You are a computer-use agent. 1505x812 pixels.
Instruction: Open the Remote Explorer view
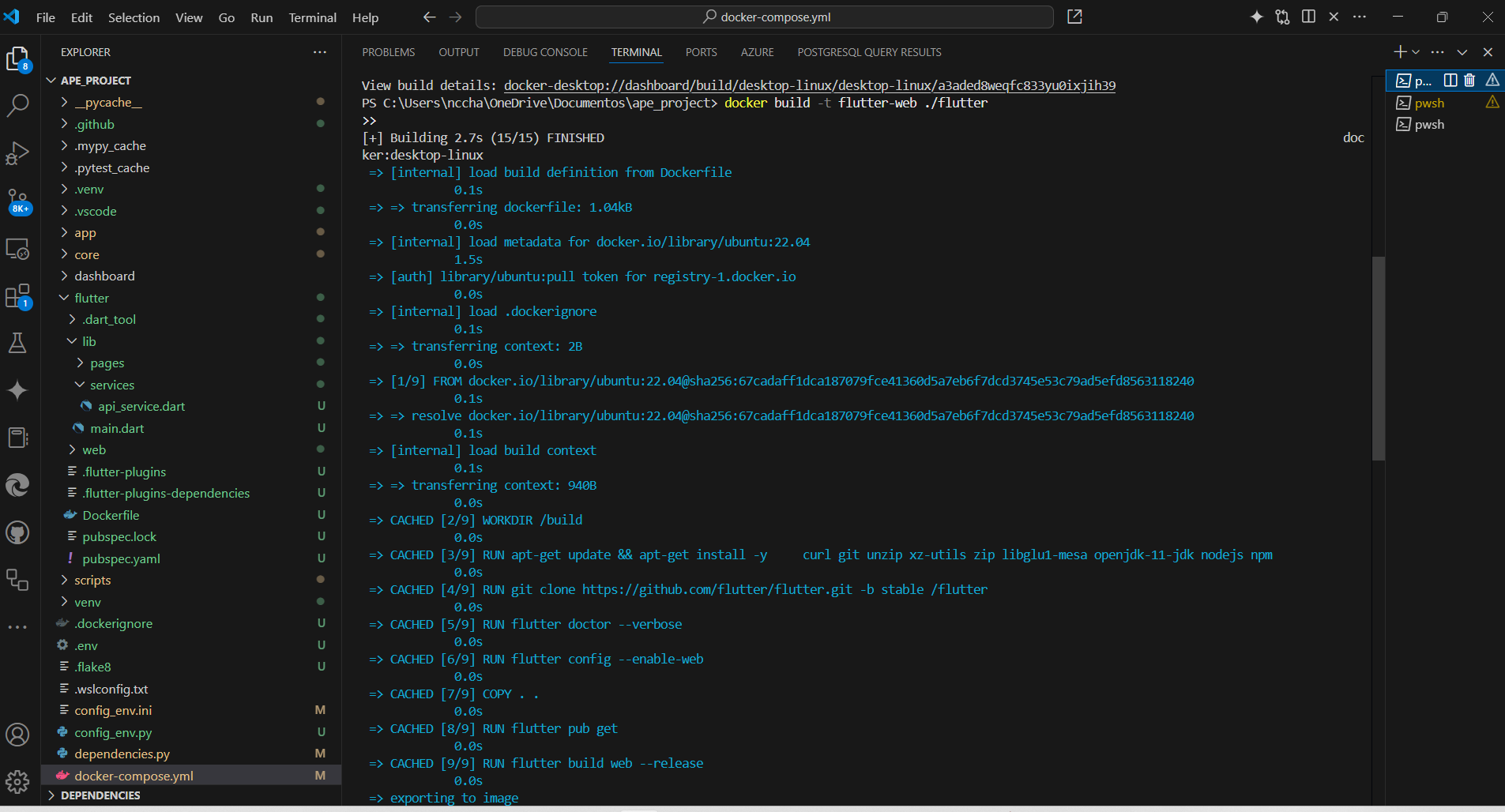17,249
